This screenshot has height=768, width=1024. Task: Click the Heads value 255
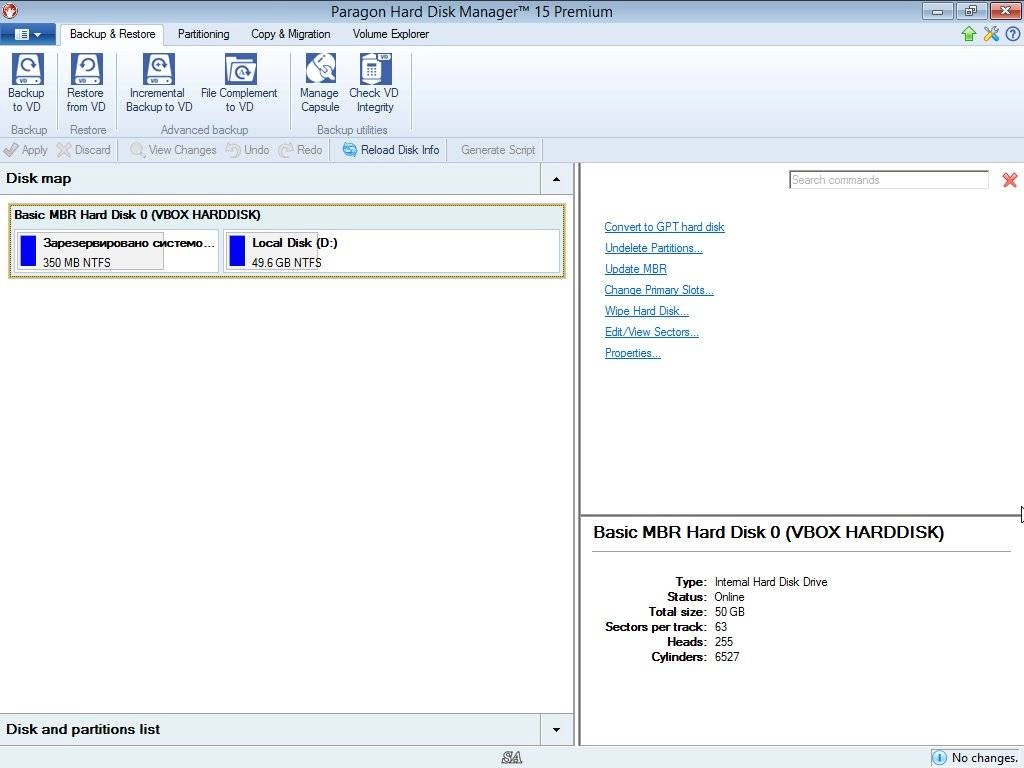point(724,642)
